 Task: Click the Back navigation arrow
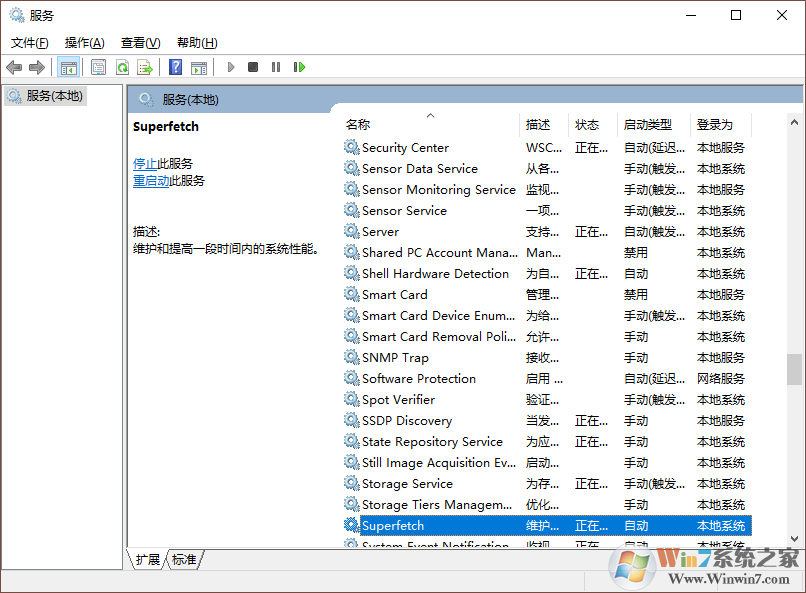click(14, 67)
